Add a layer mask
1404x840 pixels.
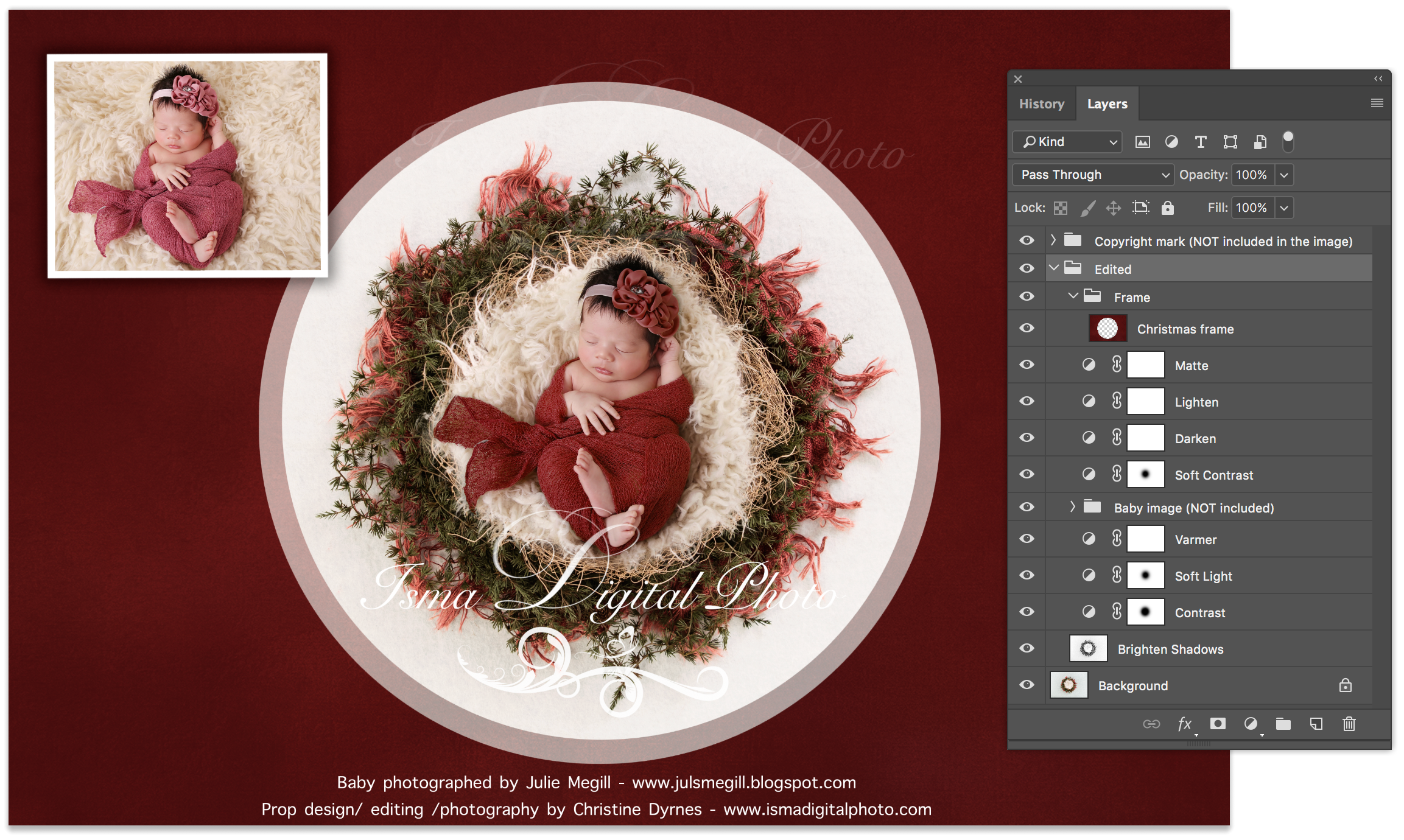(x=1218, y=723)
